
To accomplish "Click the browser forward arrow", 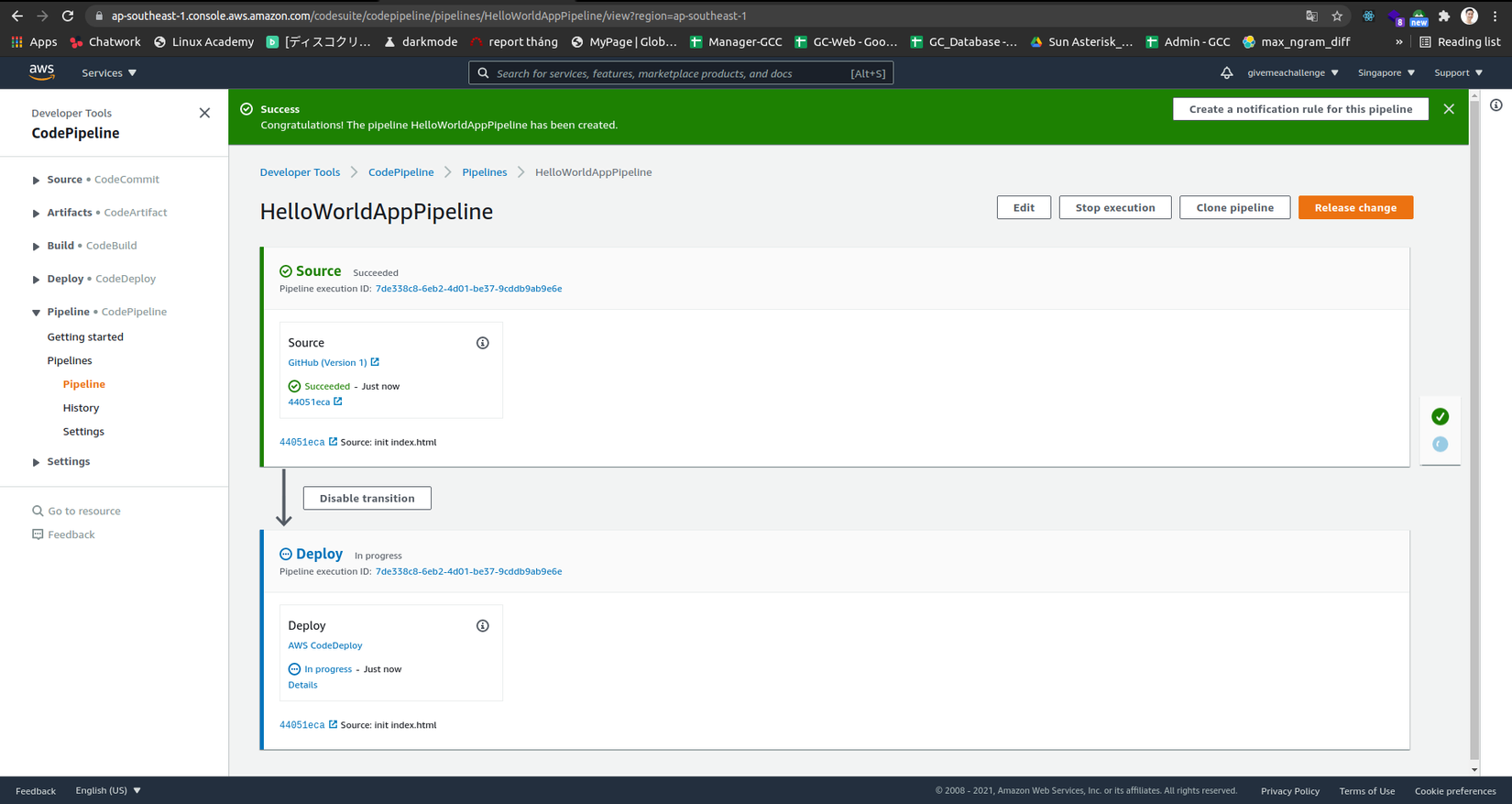I will [x=42, y=16].
